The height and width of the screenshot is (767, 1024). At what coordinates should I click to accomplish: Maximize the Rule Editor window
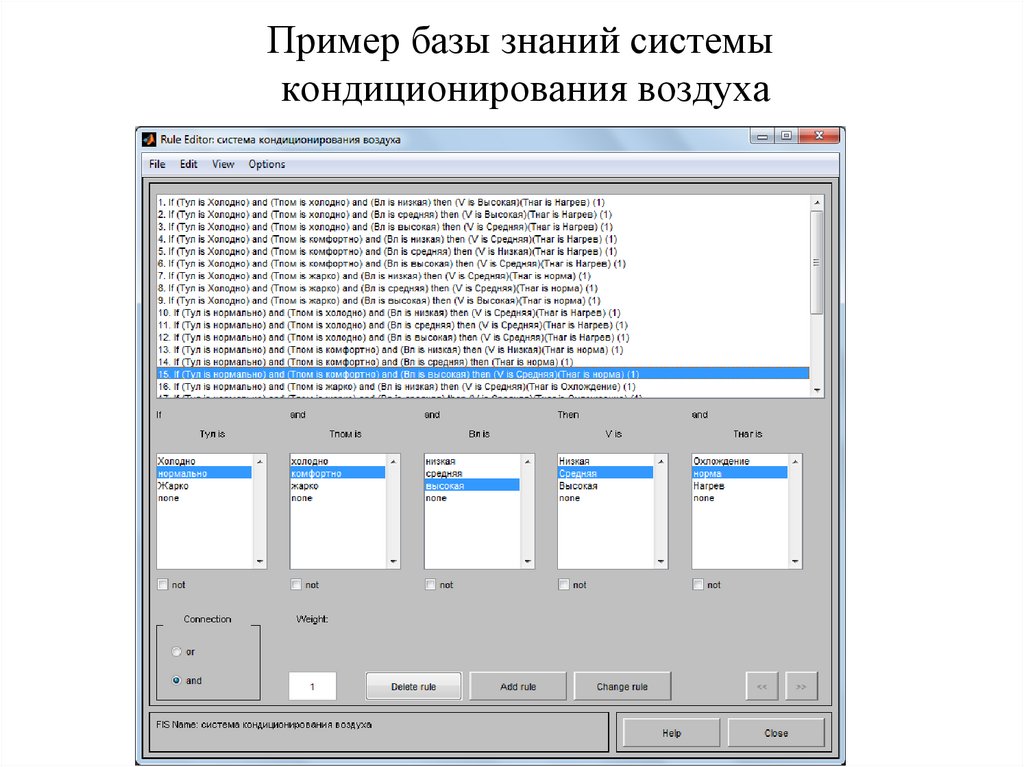[786, 136]
